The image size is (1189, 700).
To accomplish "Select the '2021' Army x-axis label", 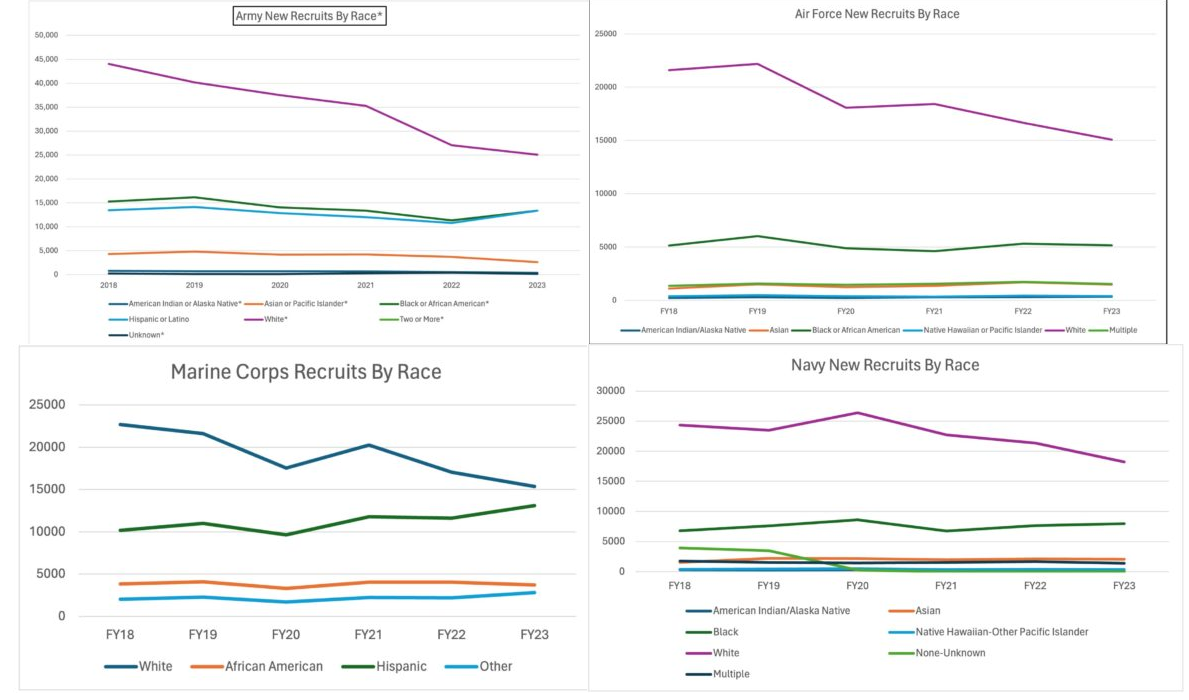I will [365, 285].
